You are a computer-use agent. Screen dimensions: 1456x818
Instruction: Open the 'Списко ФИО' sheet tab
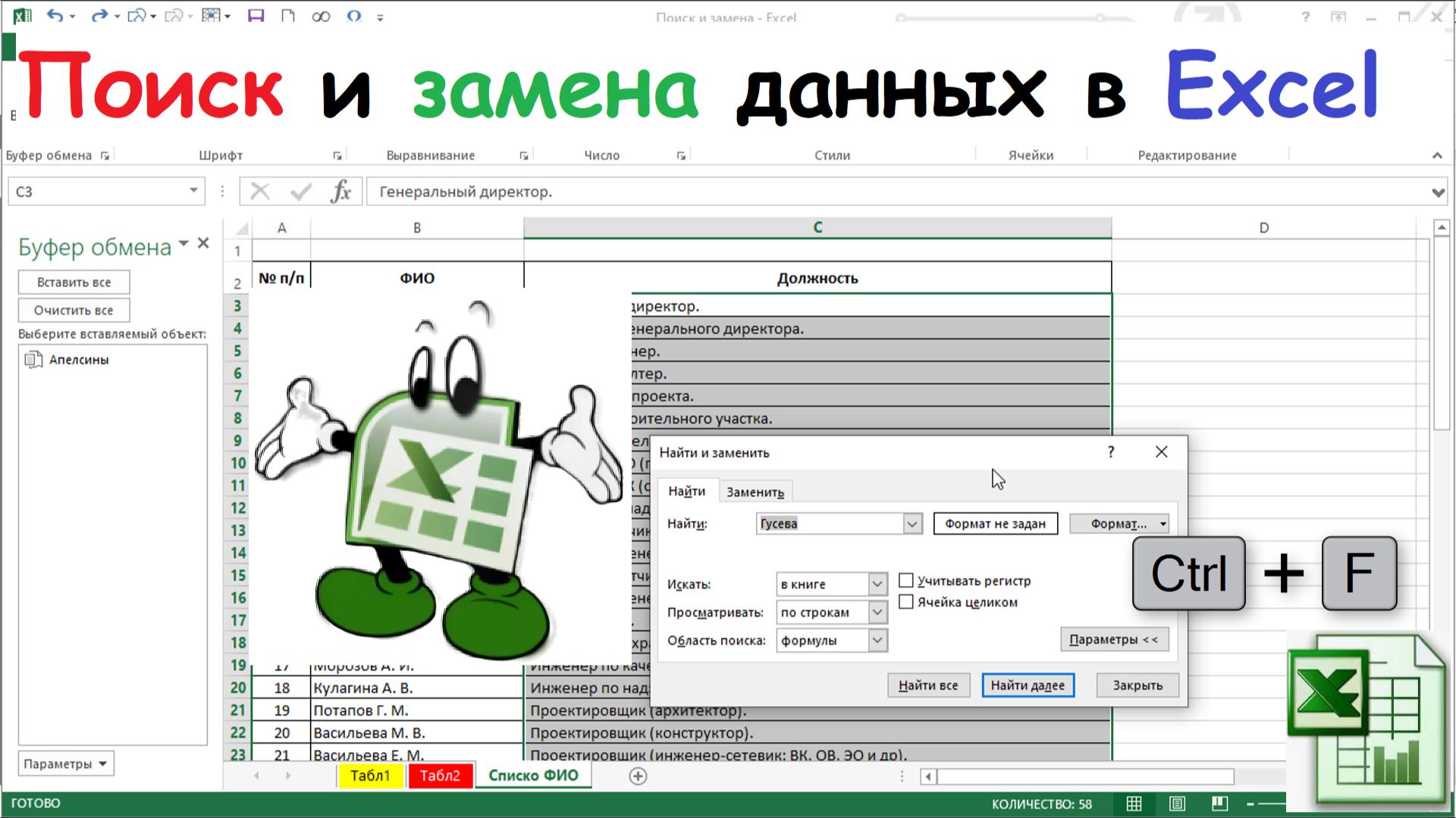coord(533,776)
